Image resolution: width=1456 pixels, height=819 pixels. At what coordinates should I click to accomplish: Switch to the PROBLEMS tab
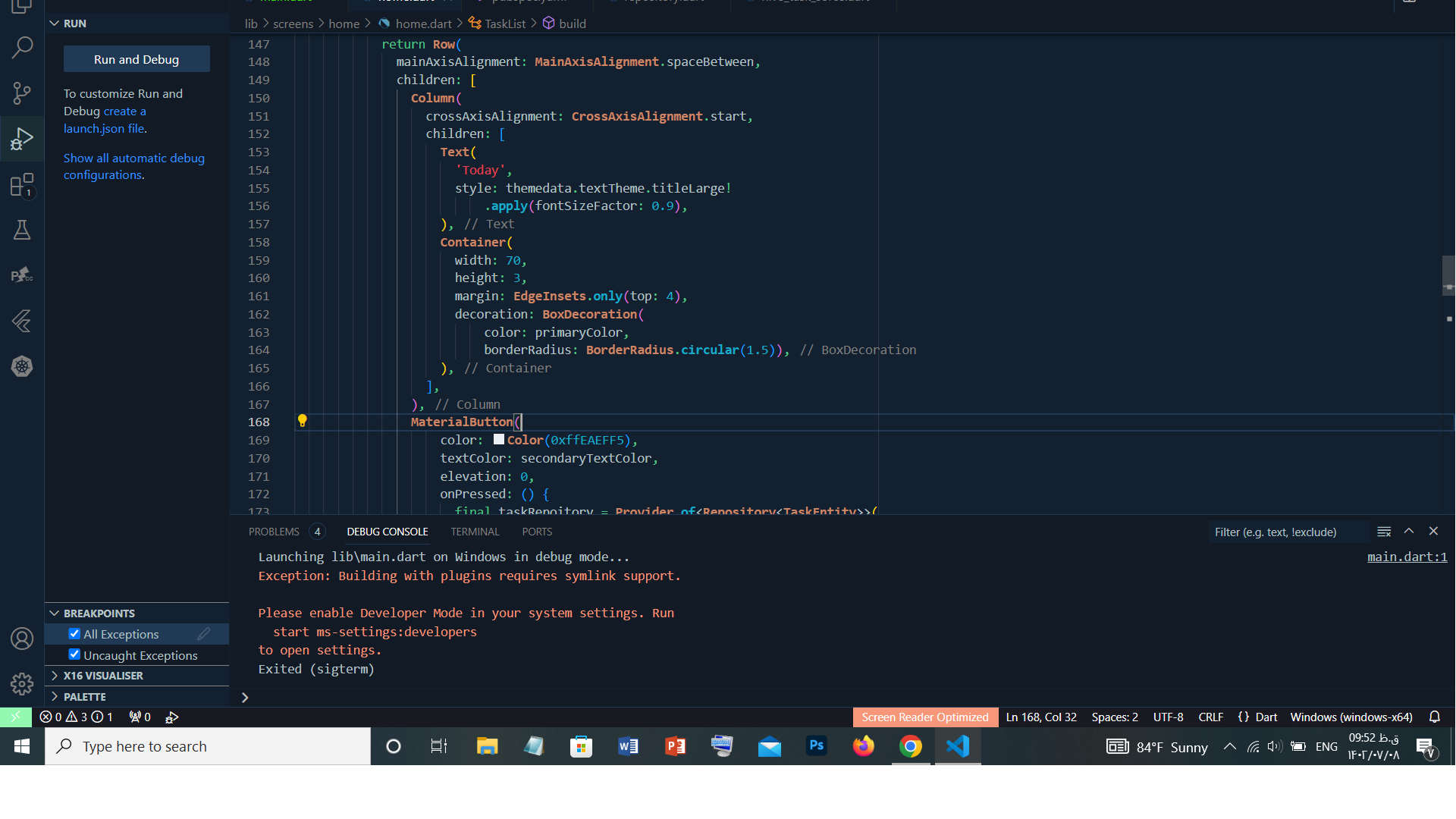[x=285, y=532]
